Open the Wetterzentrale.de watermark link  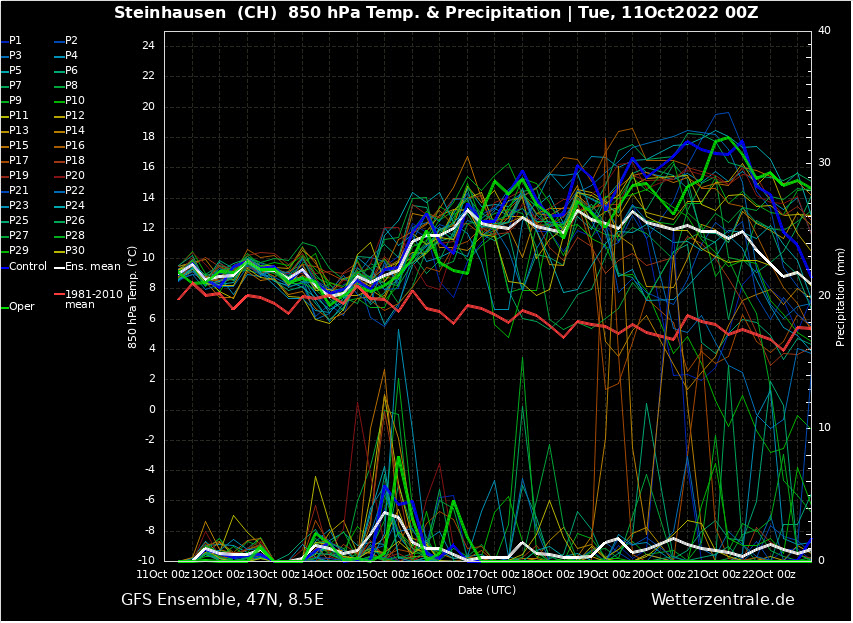722,600
